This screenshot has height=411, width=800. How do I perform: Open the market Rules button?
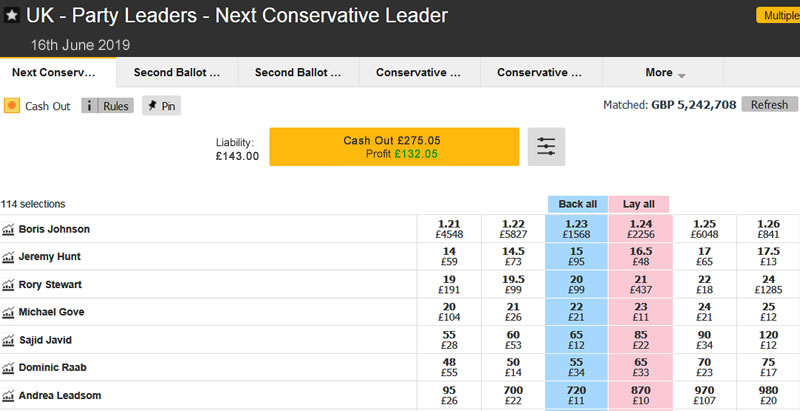click(107, 105)
